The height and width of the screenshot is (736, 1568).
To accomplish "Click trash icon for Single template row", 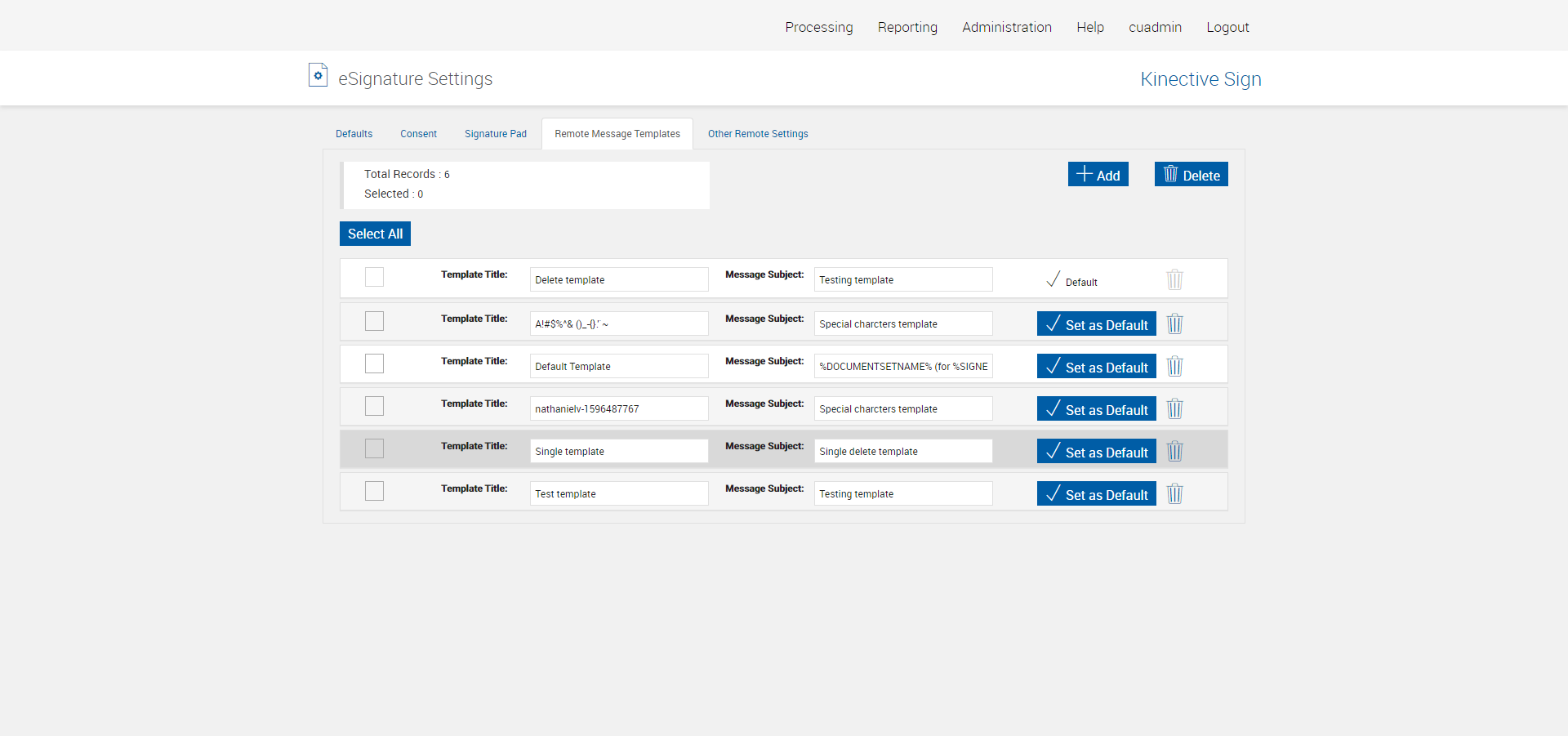I will coord(1174,451).
